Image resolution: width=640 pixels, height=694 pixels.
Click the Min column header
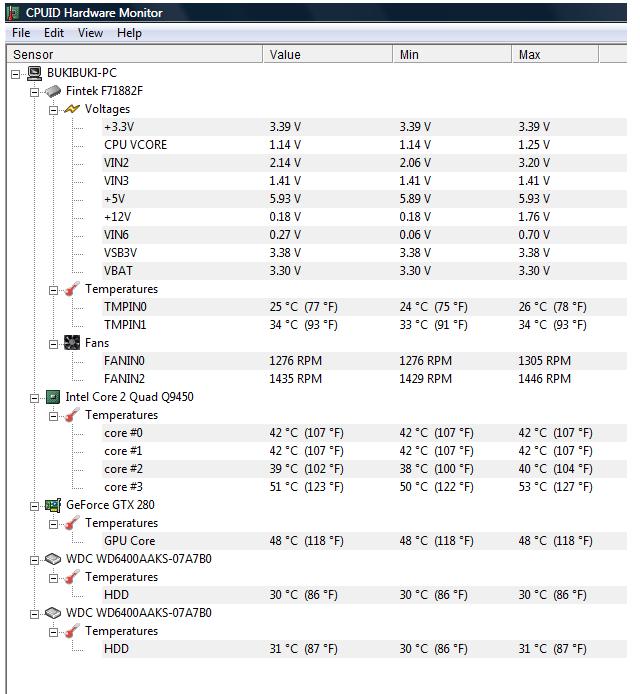(x=452, y=54)
